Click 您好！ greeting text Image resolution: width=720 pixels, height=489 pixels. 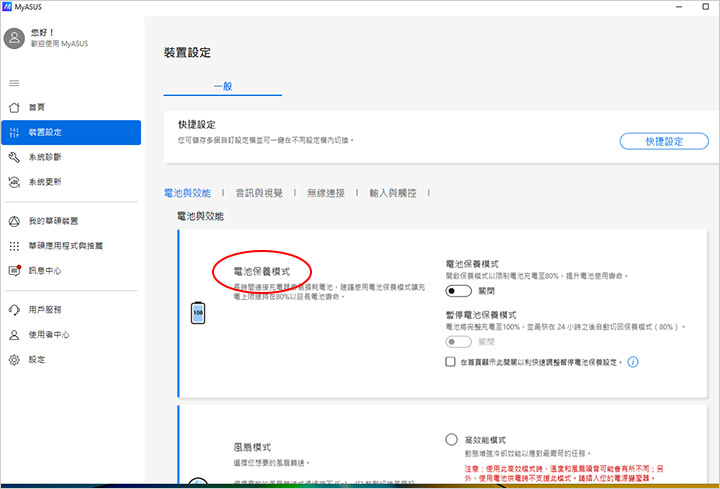43,33
